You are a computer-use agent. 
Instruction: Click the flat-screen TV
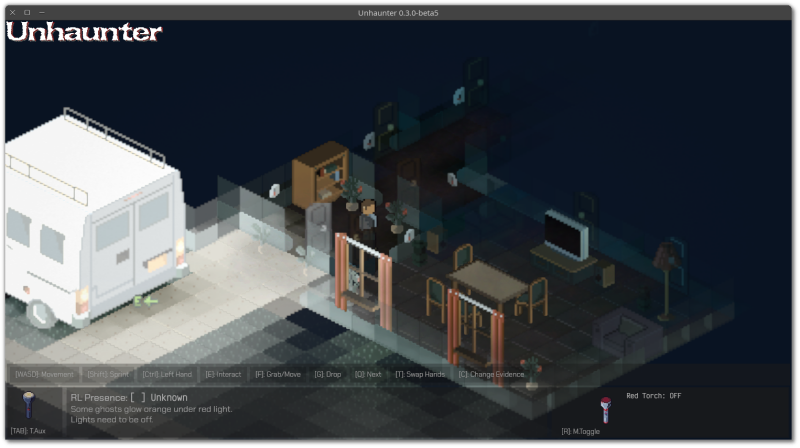(566, 235)
